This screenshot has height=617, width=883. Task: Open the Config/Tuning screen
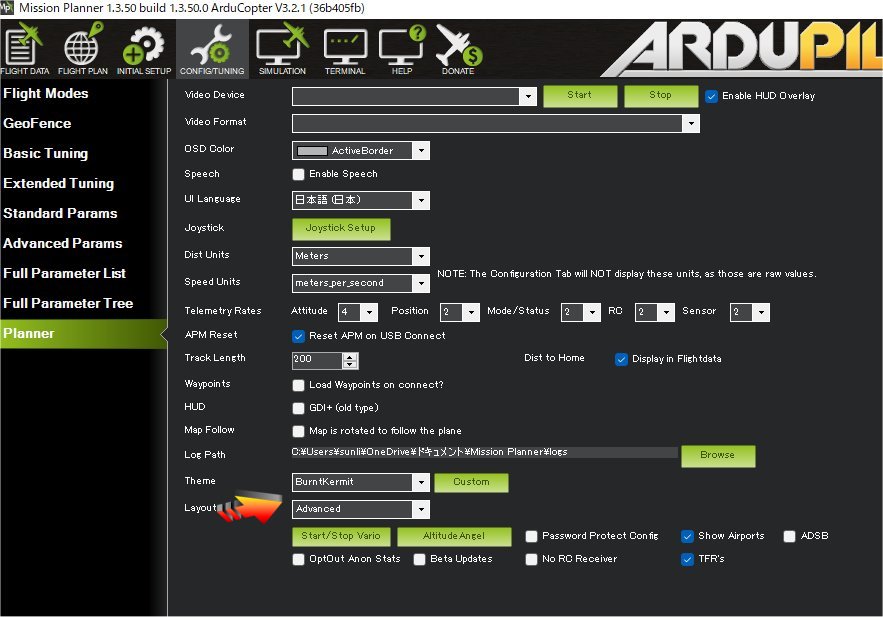click(212, 50)
